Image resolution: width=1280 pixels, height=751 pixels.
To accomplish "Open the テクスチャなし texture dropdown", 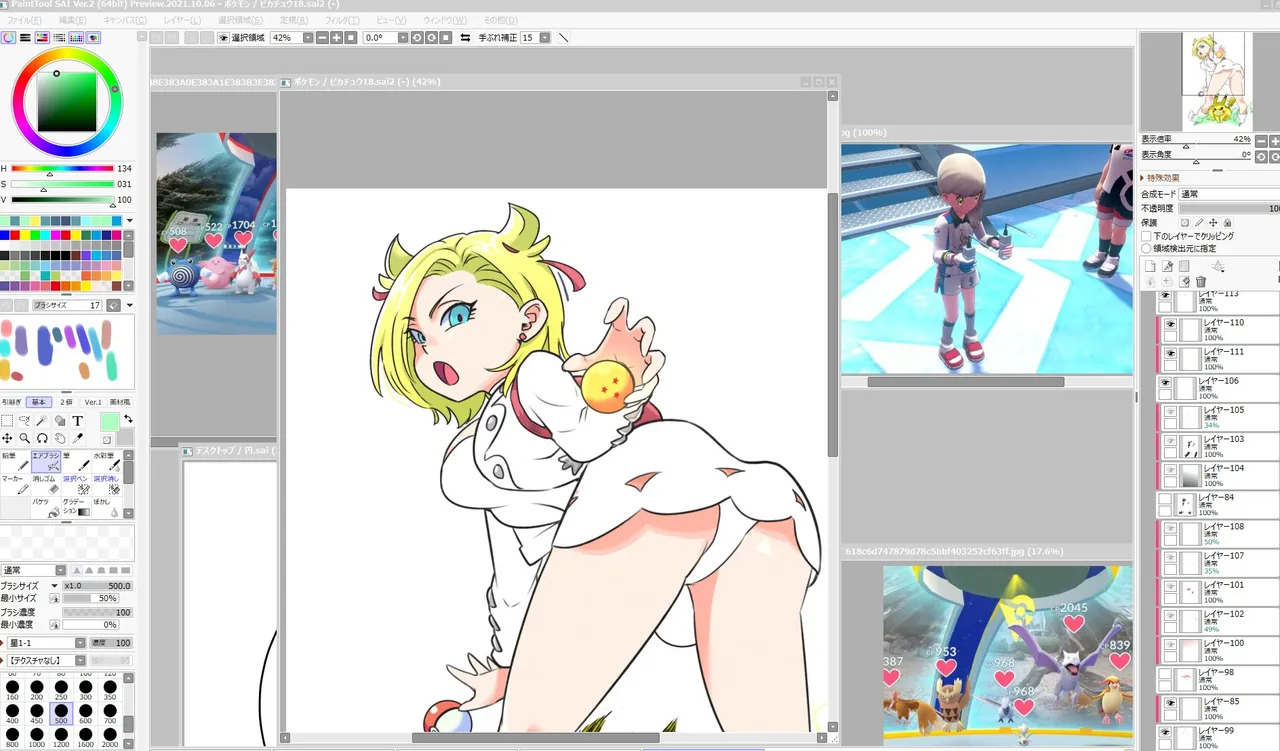I will 80,660.
